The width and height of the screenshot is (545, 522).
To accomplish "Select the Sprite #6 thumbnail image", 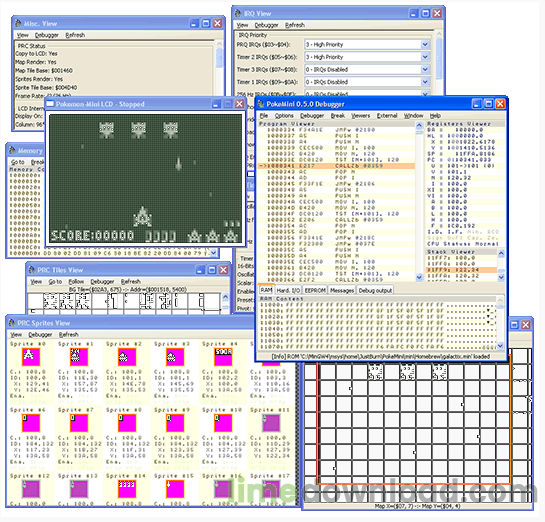I will point(31,423).
